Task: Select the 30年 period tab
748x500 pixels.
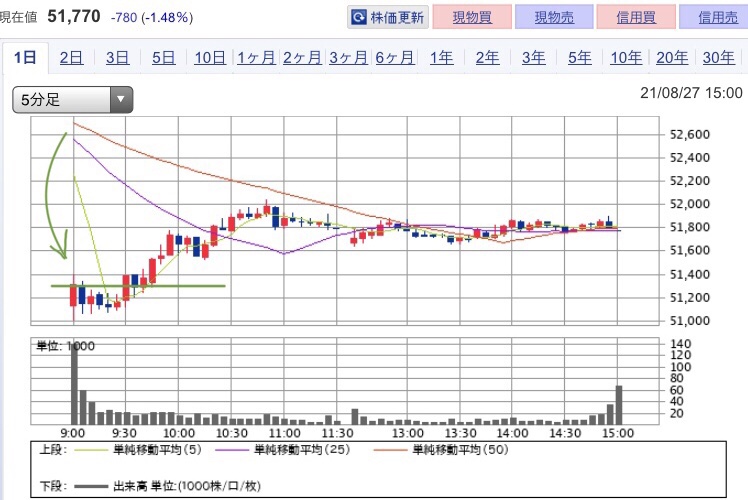Action: tap(718, 58)
